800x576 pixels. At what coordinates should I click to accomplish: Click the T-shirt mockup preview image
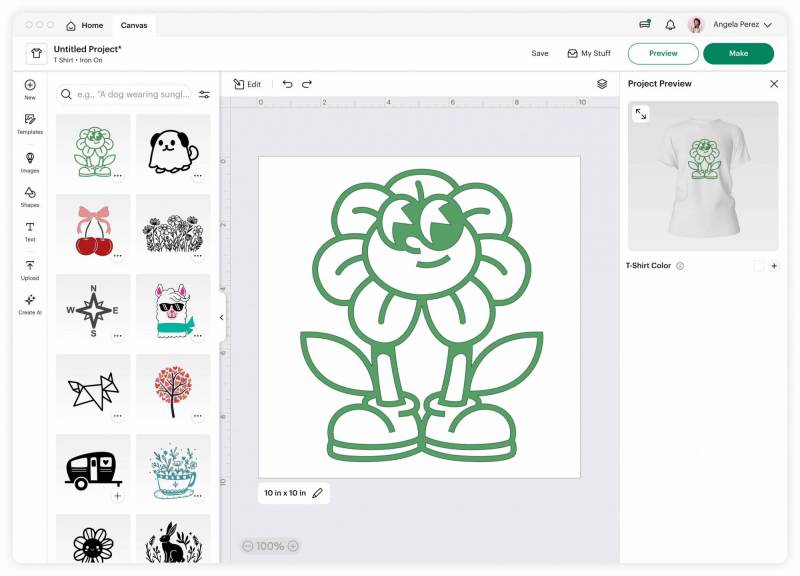tap(703, 176)
